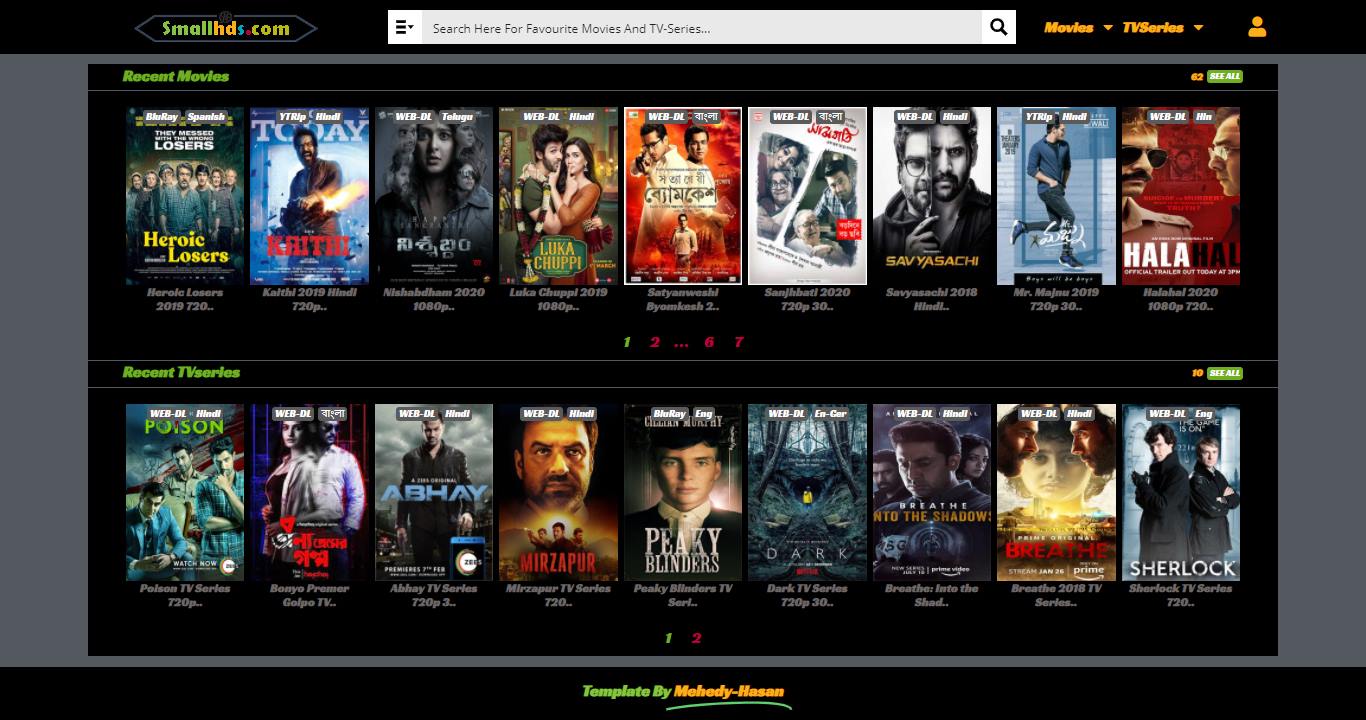Click the 'Breathe 2018 TV Series..' title
The image size is (1366, 720).
(1056, 595)
